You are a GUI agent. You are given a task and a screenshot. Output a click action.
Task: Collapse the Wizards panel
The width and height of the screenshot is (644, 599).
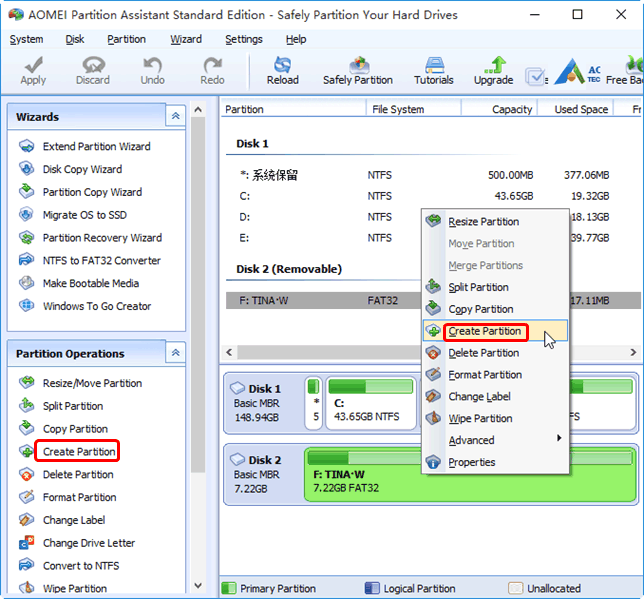[x=175, y=116]
